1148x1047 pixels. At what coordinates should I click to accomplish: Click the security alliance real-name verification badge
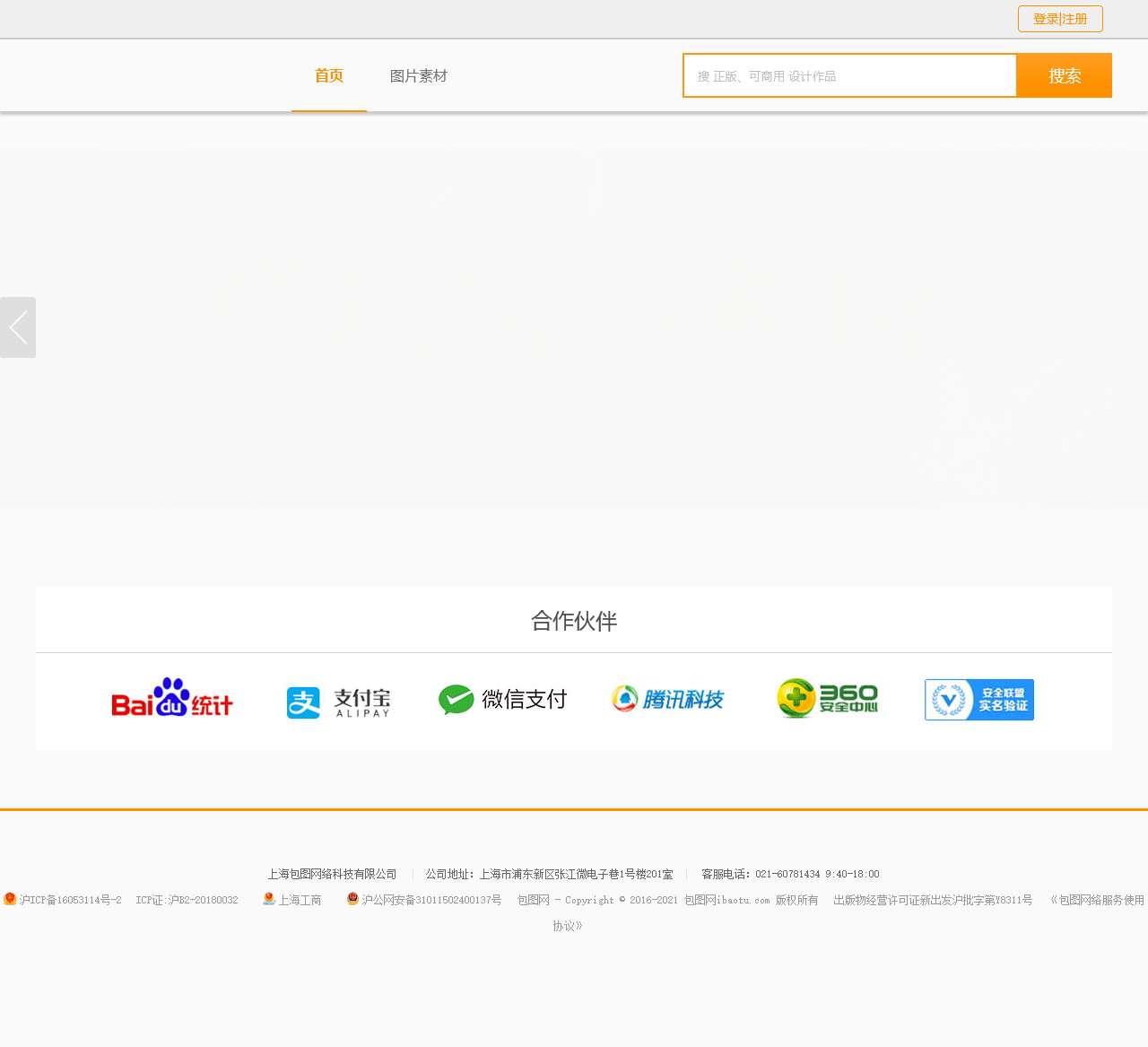[978, 700]
